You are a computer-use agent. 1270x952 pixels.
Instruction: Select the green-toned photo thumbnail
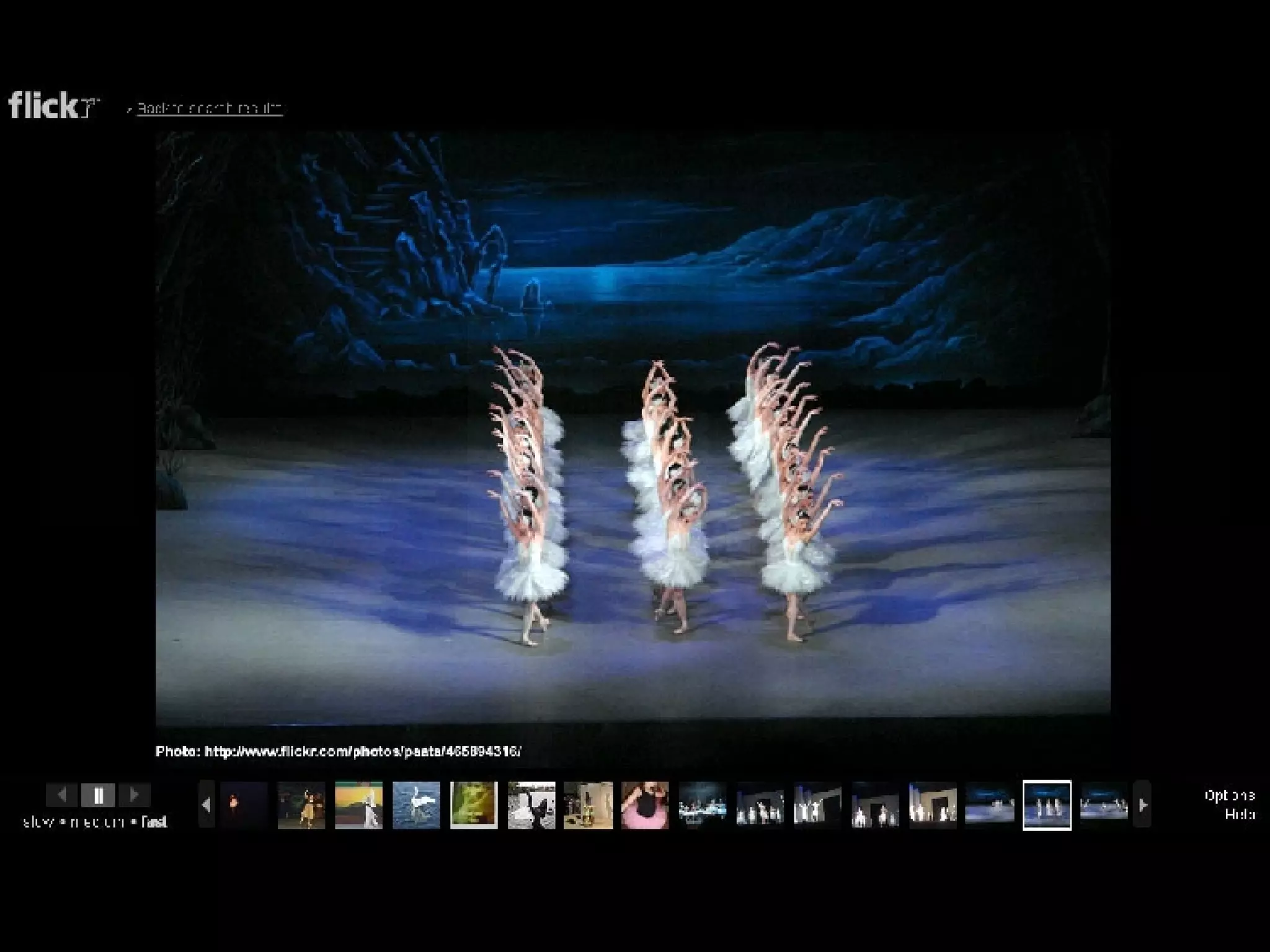(x=474, y=805)
